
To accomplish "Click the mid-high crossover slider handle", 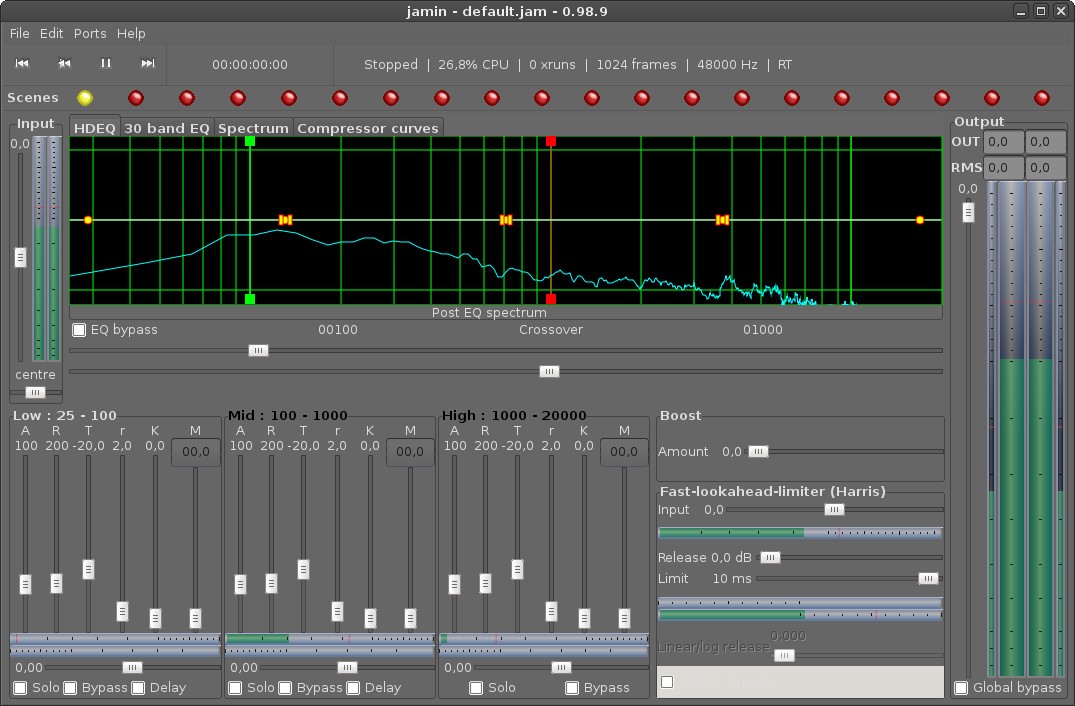I will click(549, 372).
